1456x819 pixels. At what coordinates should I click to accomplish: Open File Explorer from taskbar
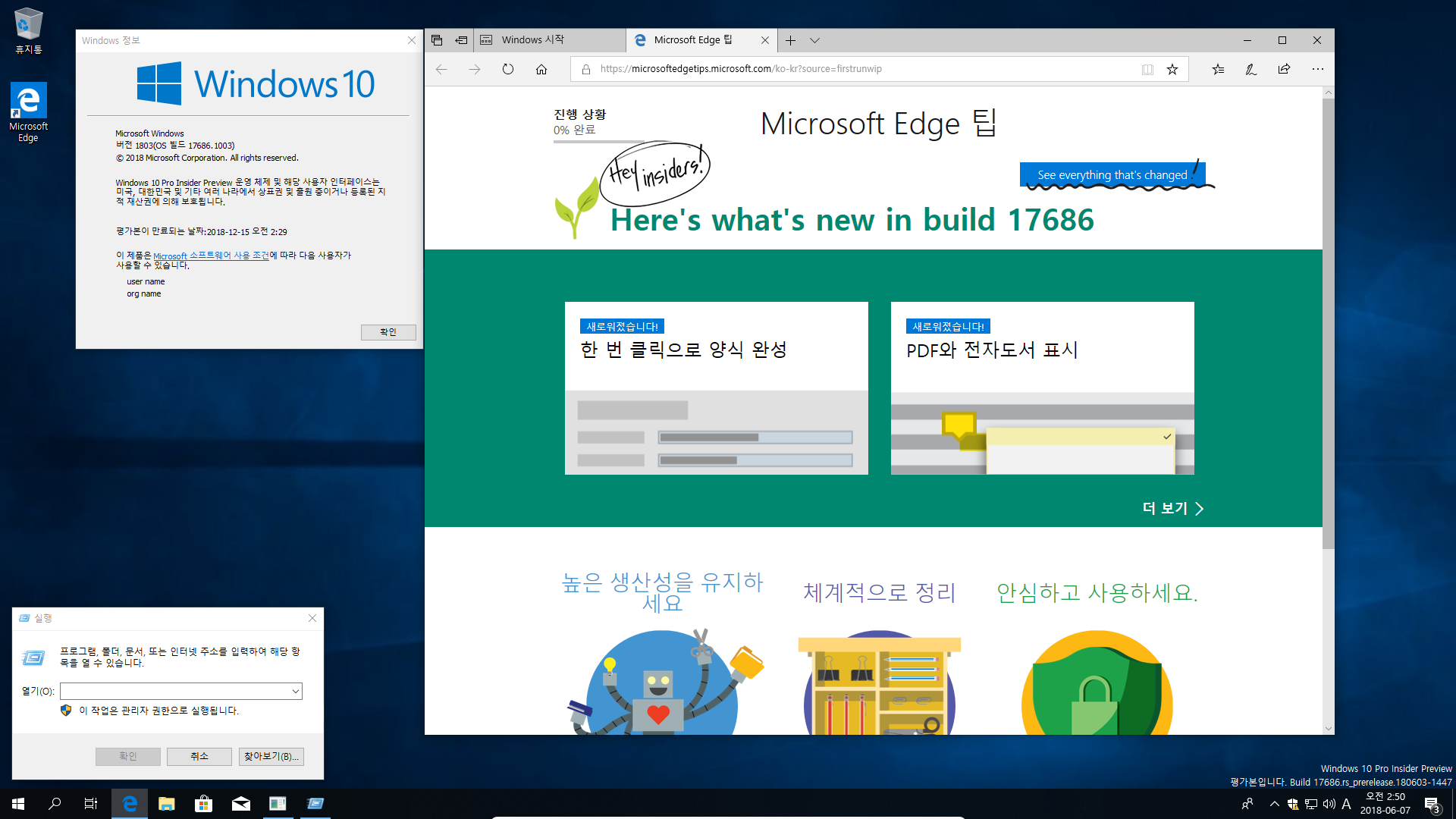pos(167,804)
